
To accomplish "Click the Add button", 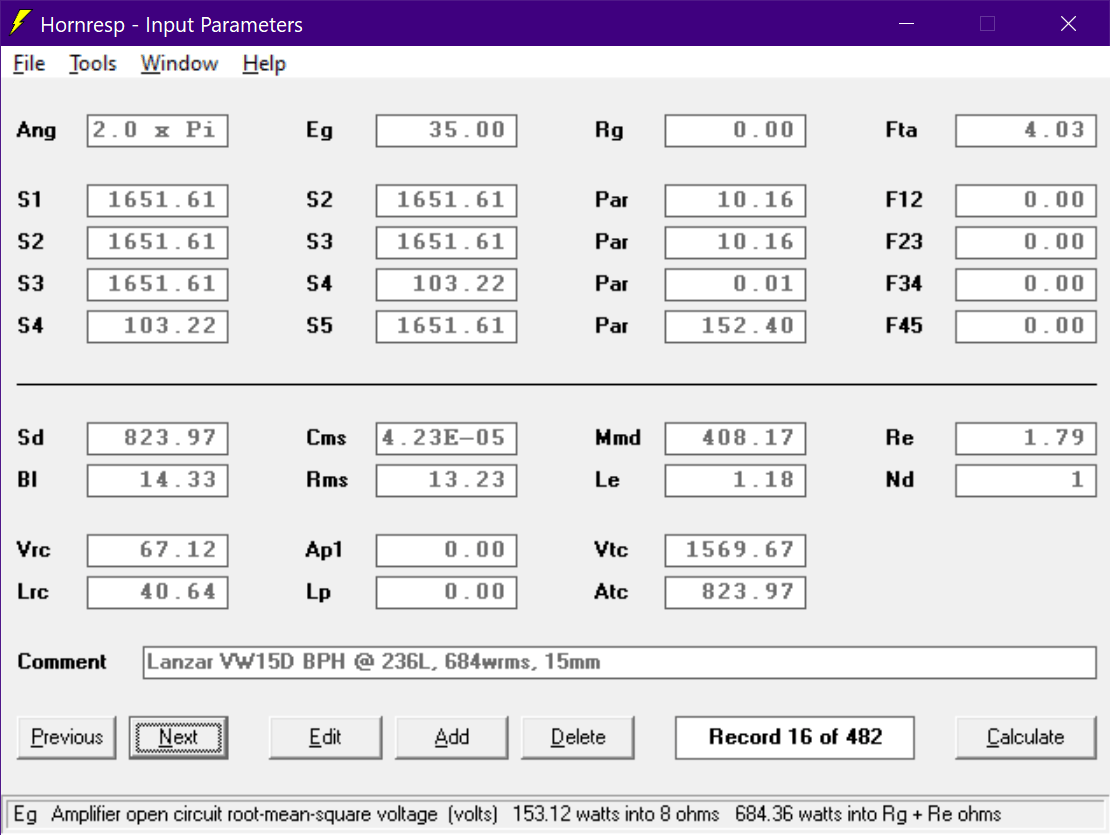I will 452,737.
